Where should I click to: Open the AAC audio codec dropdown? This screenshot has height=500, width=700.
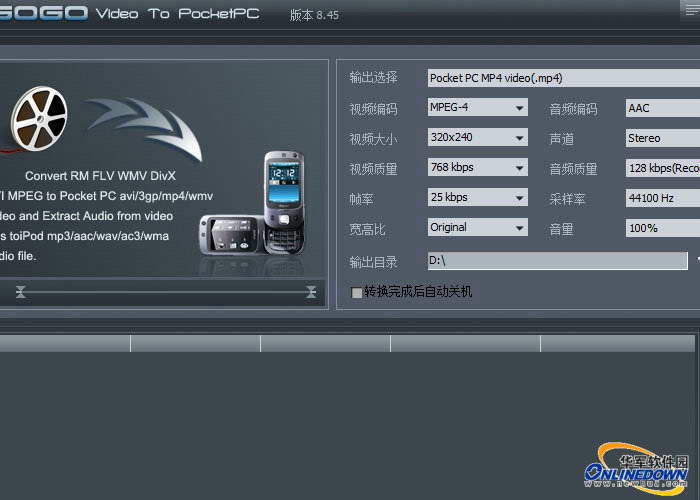point(662,108)
